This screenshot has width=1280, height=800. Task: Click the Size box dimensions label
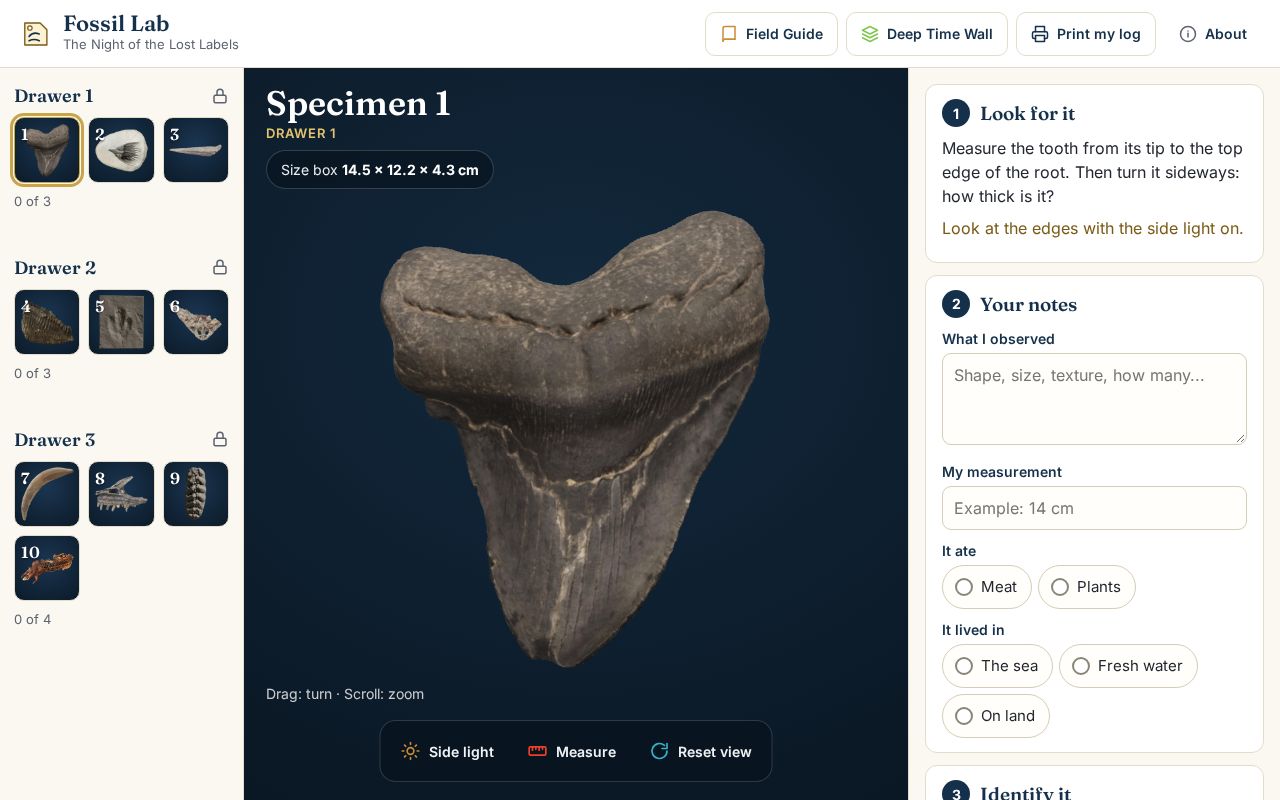click(380, 170)
